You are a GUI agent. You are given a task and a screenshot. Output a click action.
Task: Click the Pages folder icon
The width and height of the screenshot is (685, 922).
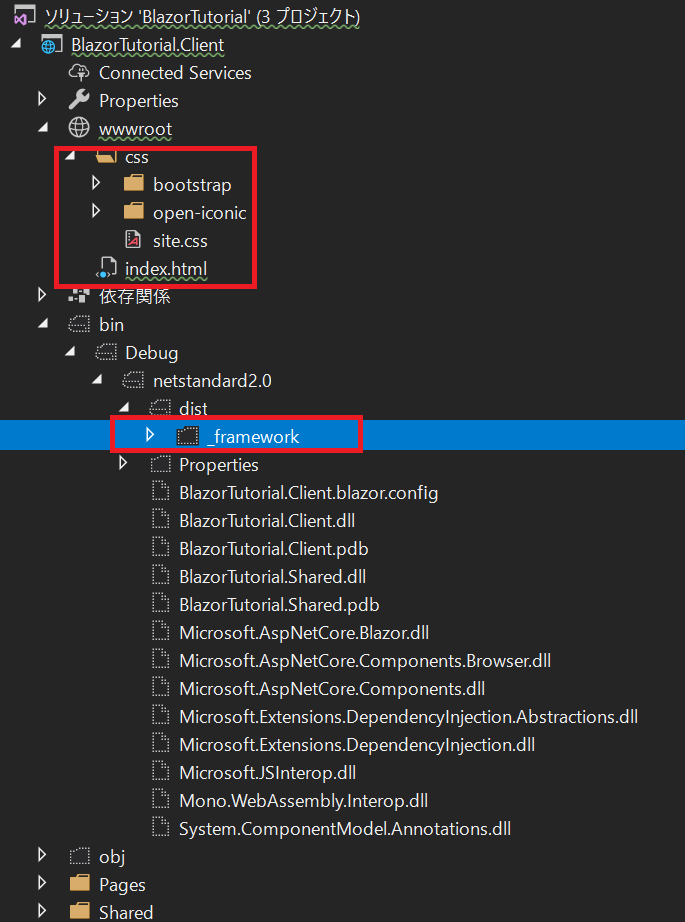[79, 884]
